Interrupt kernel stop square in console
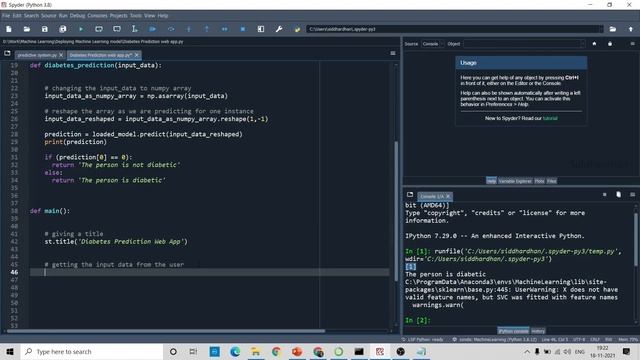 [x=604, y=195]
